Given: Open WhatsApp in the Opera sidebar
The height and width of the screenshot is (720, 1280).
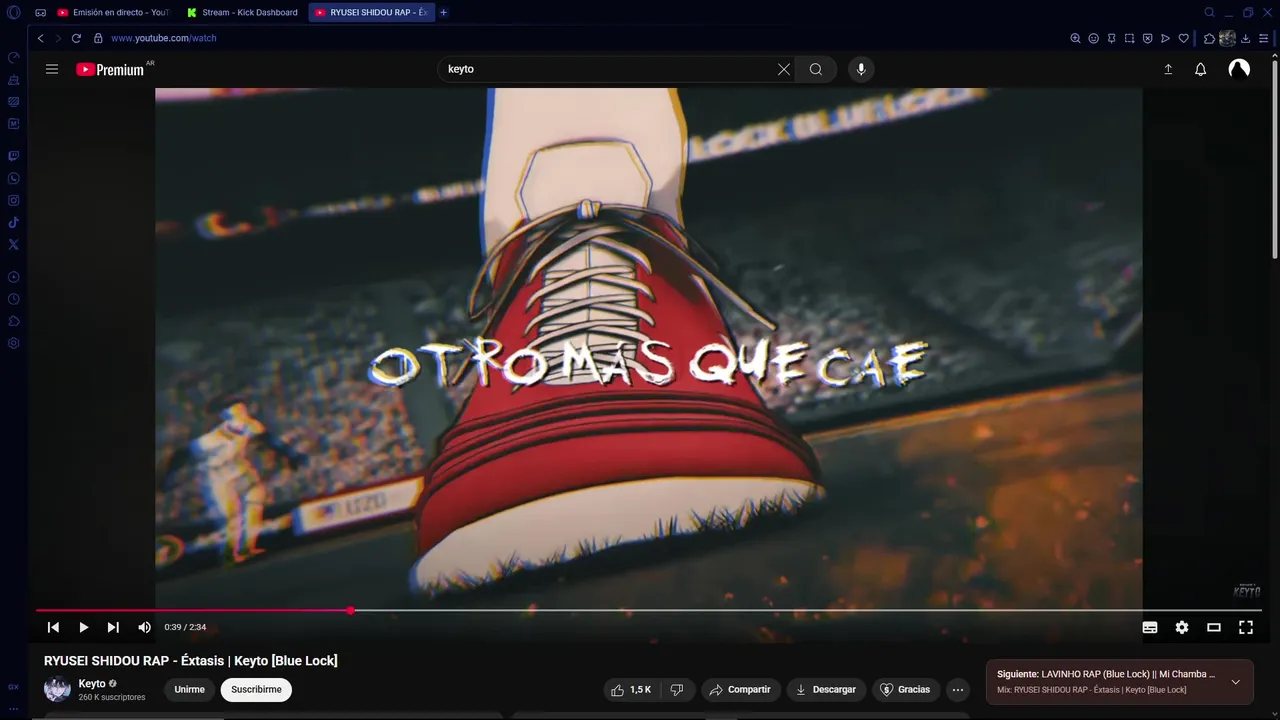Looking at the screenshot, I should click(13, 178).
